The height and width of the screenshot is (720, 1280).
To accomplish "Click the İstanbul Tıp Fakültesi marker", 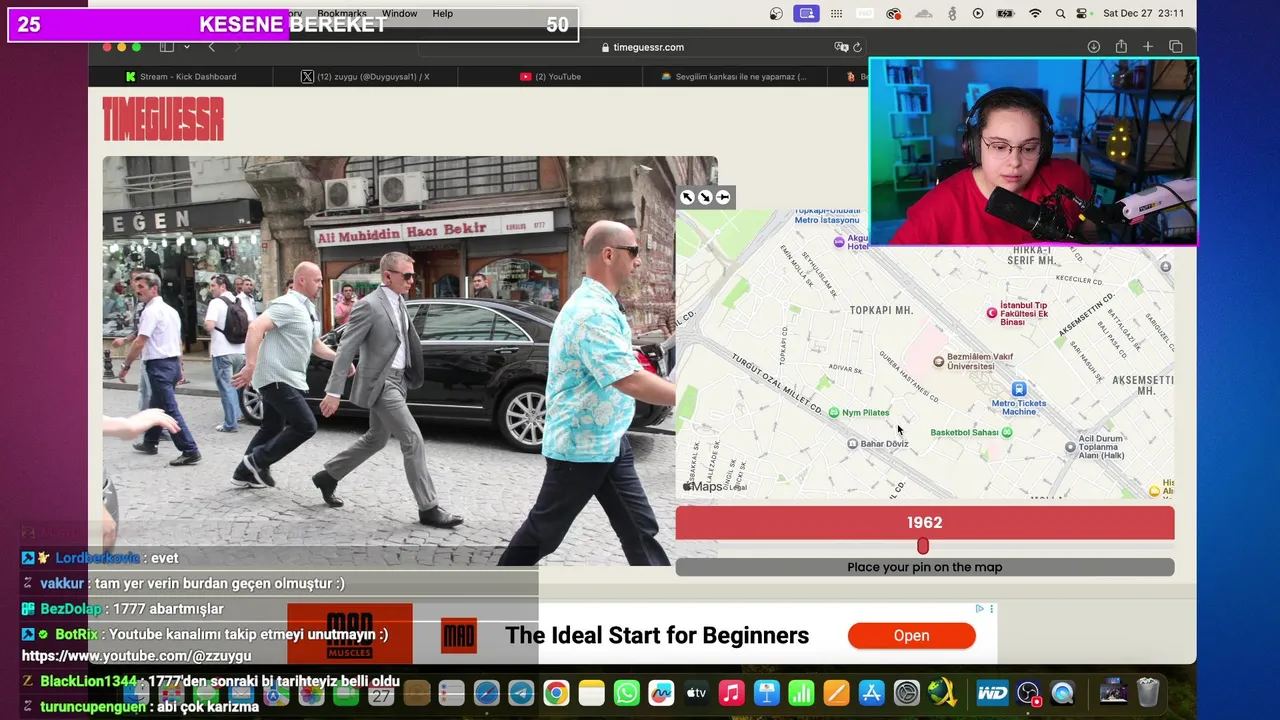I will (x=992, y=313).
